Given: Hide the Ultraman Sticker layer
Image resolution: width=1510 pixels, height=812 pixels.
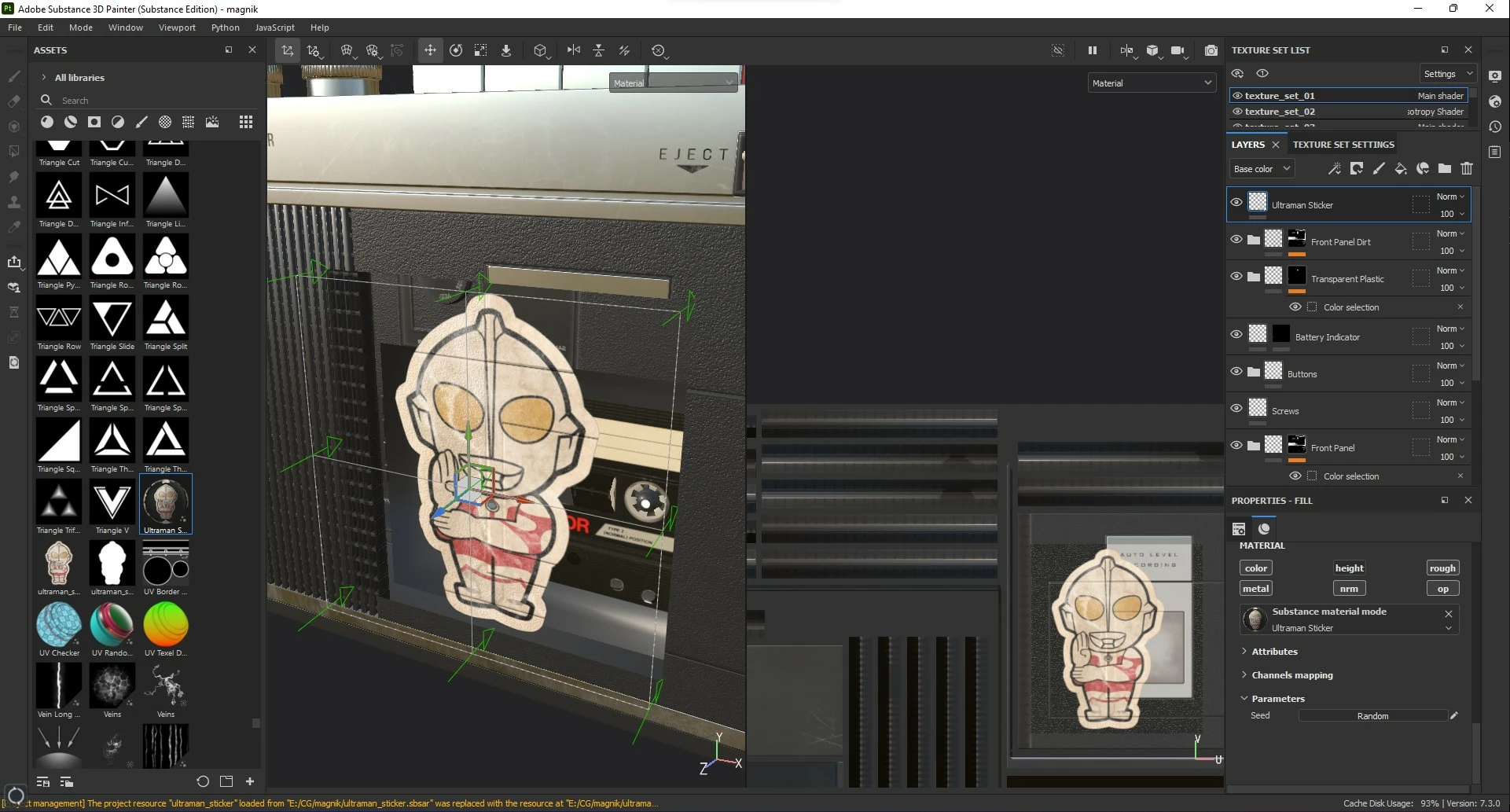Looking at the screenshot, I should pyautogui.click(x=1236, y=203).
